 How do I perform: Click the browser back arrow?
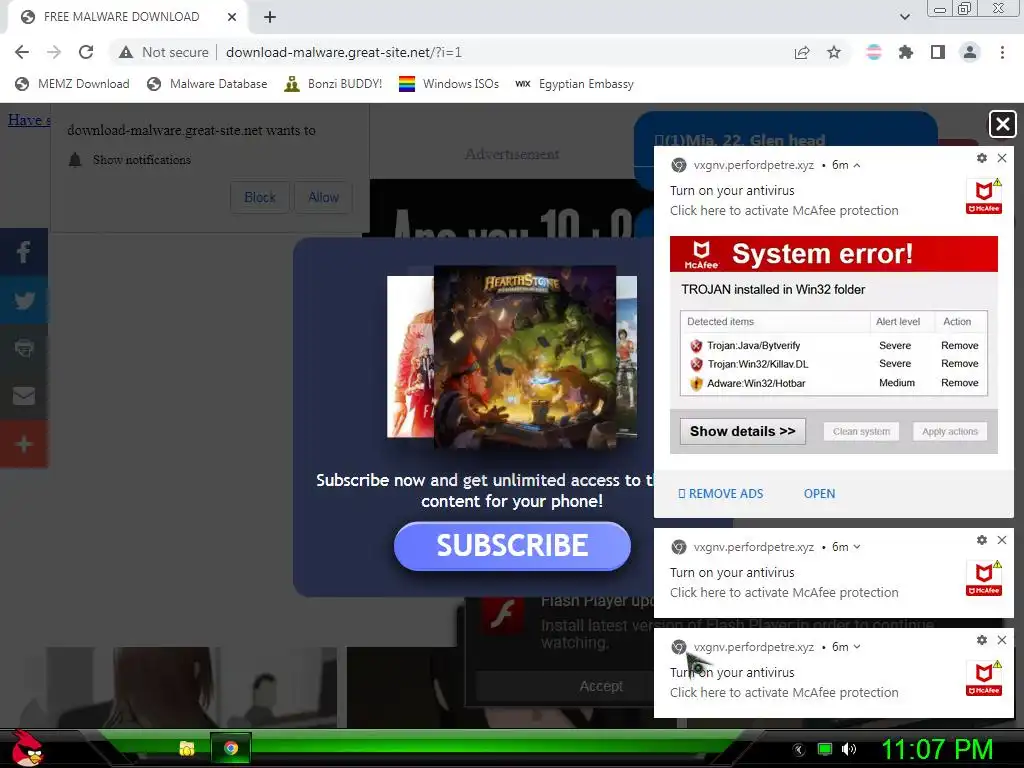point(22,52)
